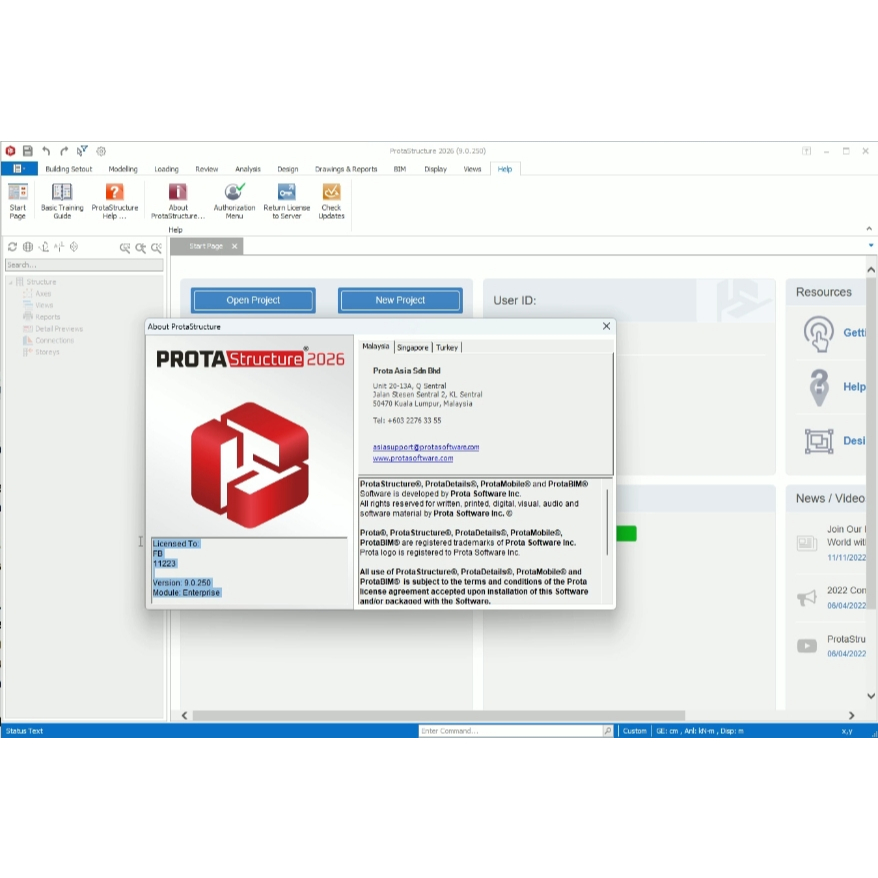Viewport: 878px width, 878px height.
Task: Click the settings gear in quick access toolbar
Action: click(101, 151)
